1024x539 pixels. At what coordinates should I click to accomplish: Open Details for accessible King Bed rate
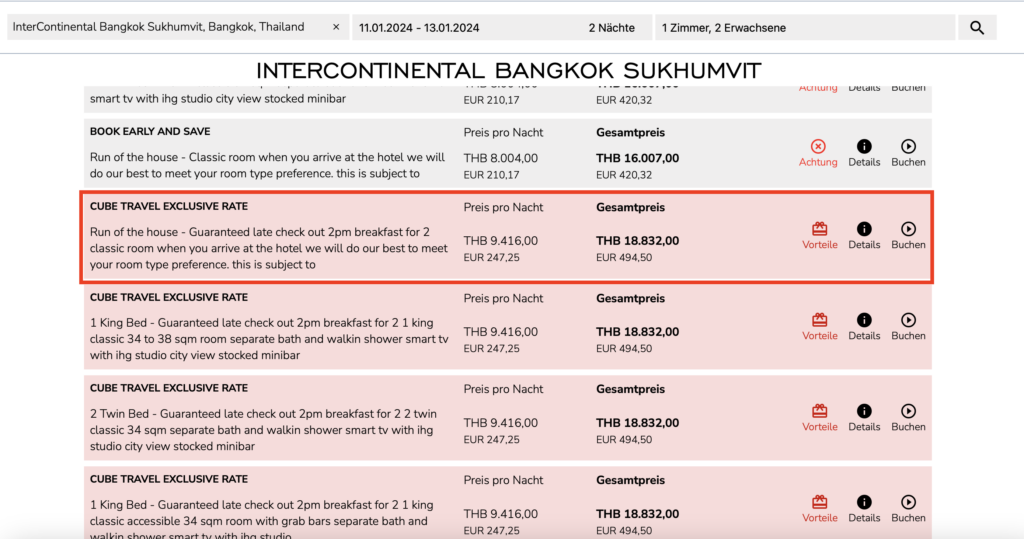click(864, 502)
